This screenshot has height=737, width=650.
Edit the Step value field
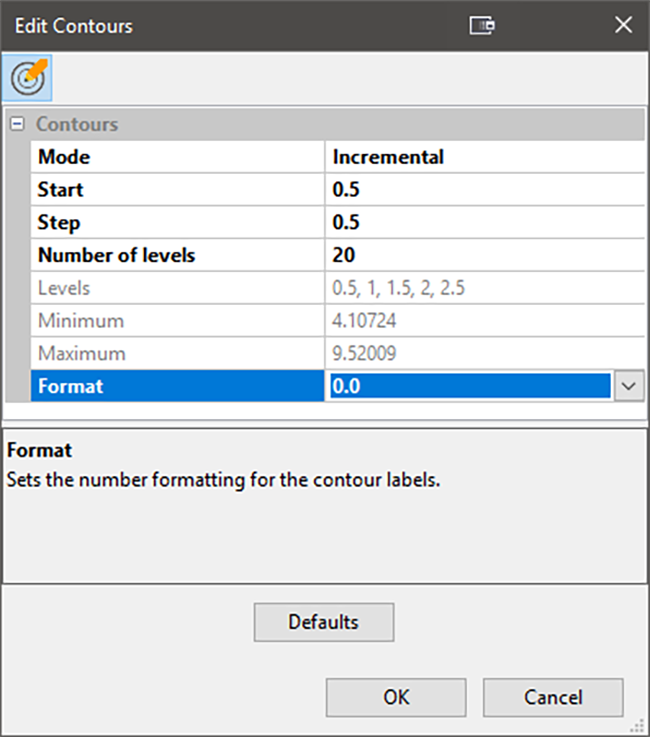click(484, 223)
